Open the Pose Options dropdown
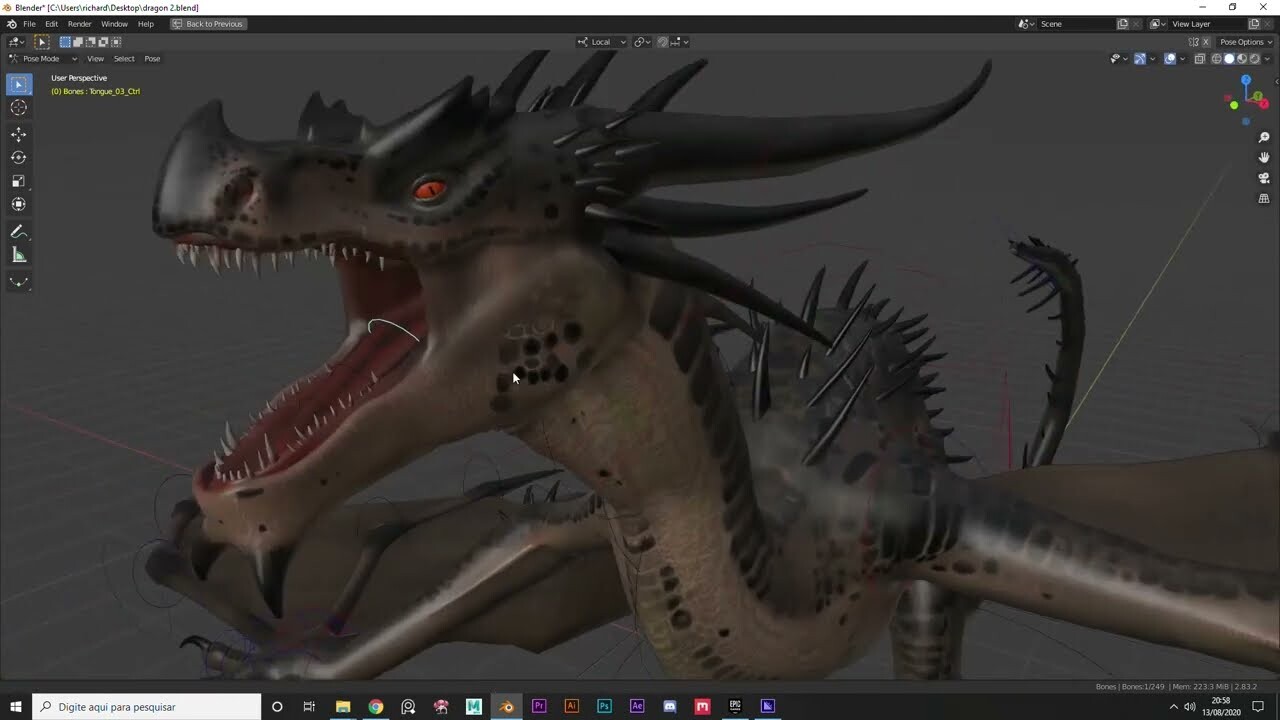Viewport: 1280px width, 720px height. (x=1244, y=41)
